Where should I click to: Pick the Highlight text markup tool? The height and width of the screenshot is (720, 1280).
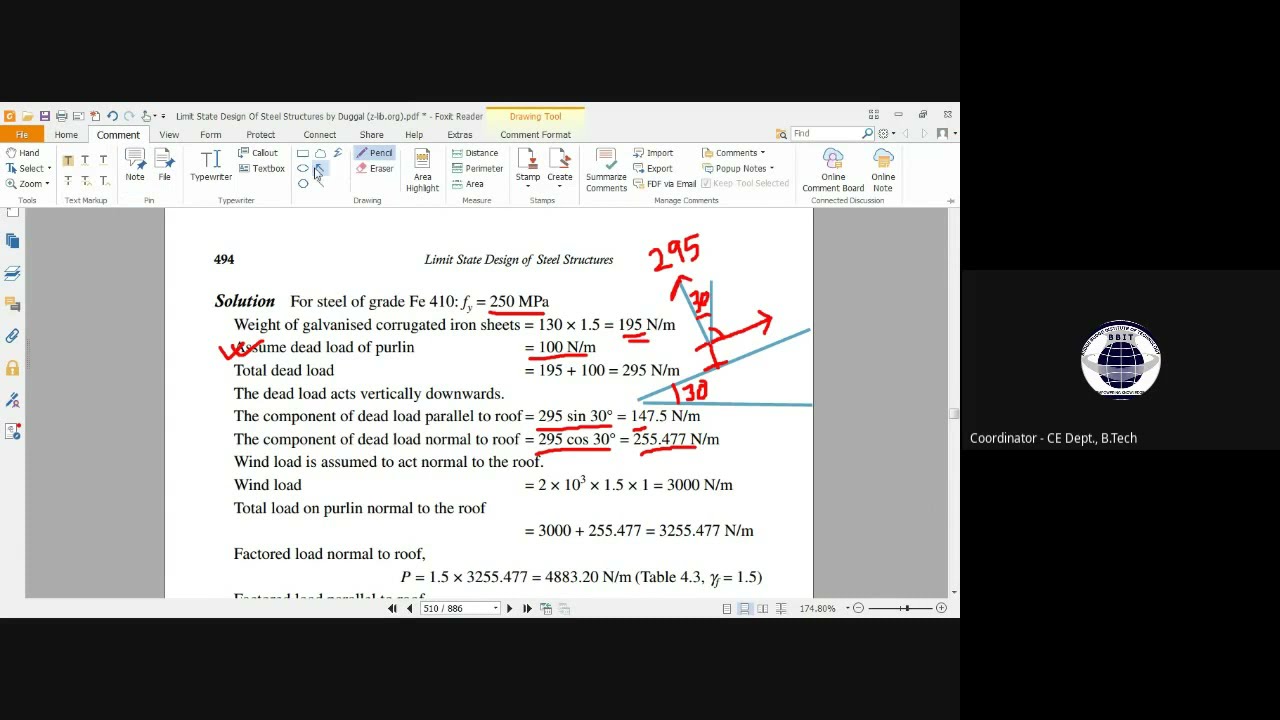pos(68,160)
